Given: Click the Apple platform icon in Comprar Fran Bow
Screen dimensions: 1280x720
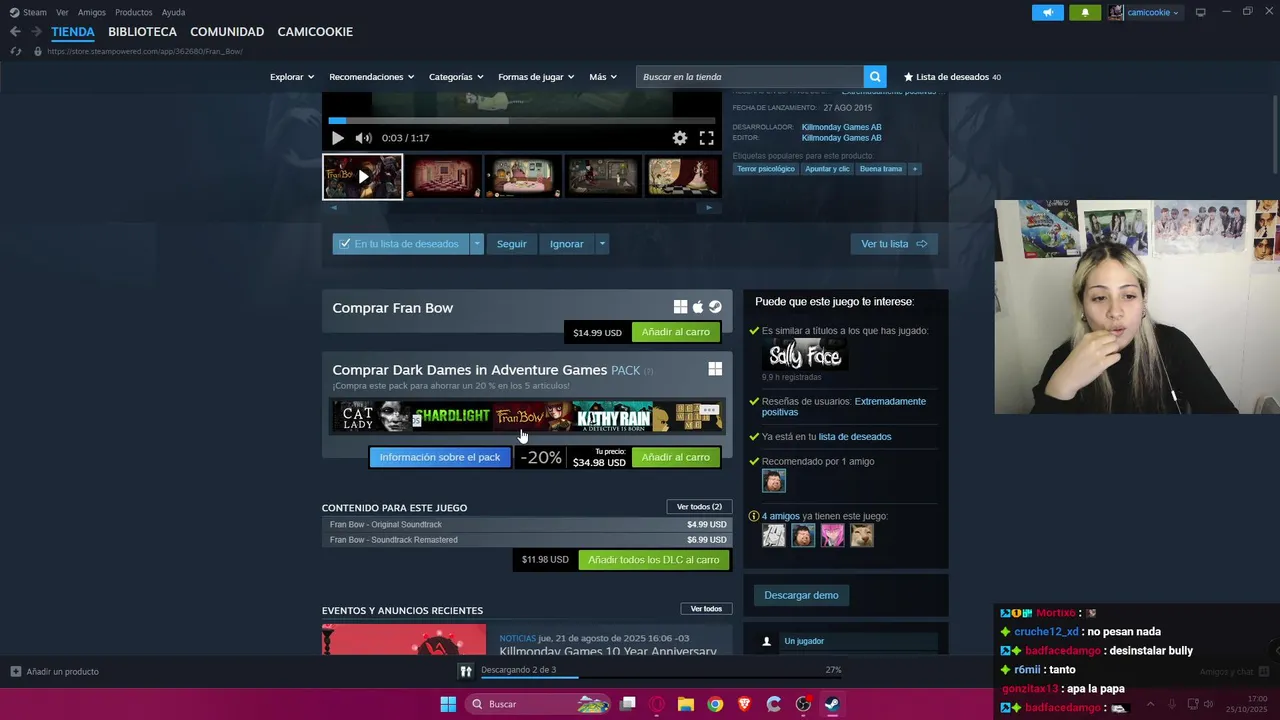Looking at the screenshot, I should 698,307.
